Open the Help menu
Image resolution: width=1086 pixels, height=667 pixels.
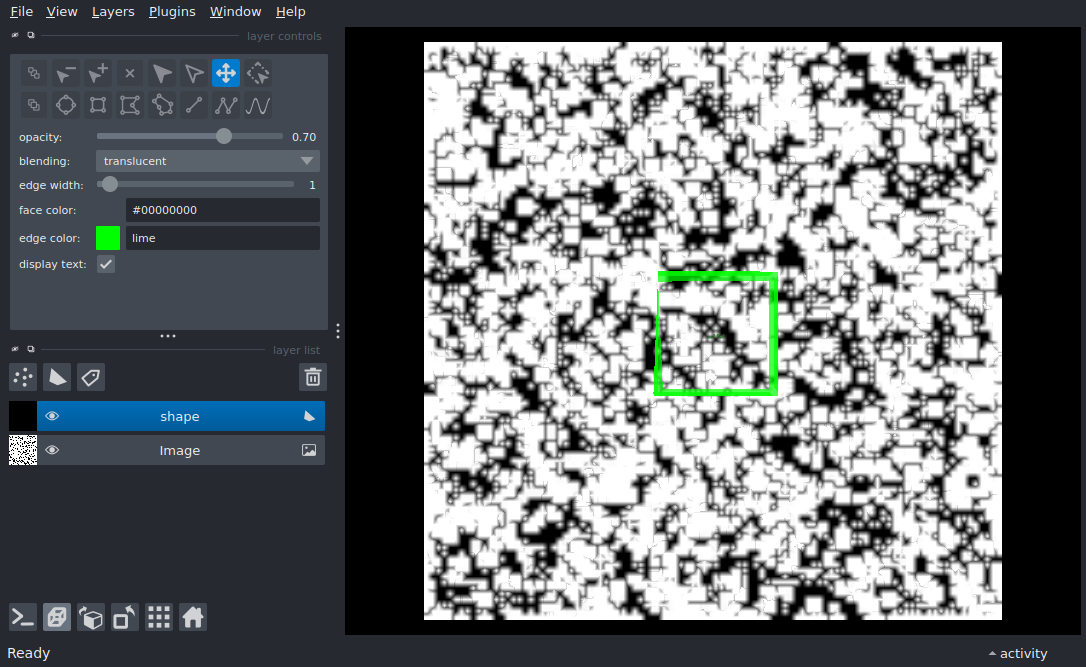point(290,12)
